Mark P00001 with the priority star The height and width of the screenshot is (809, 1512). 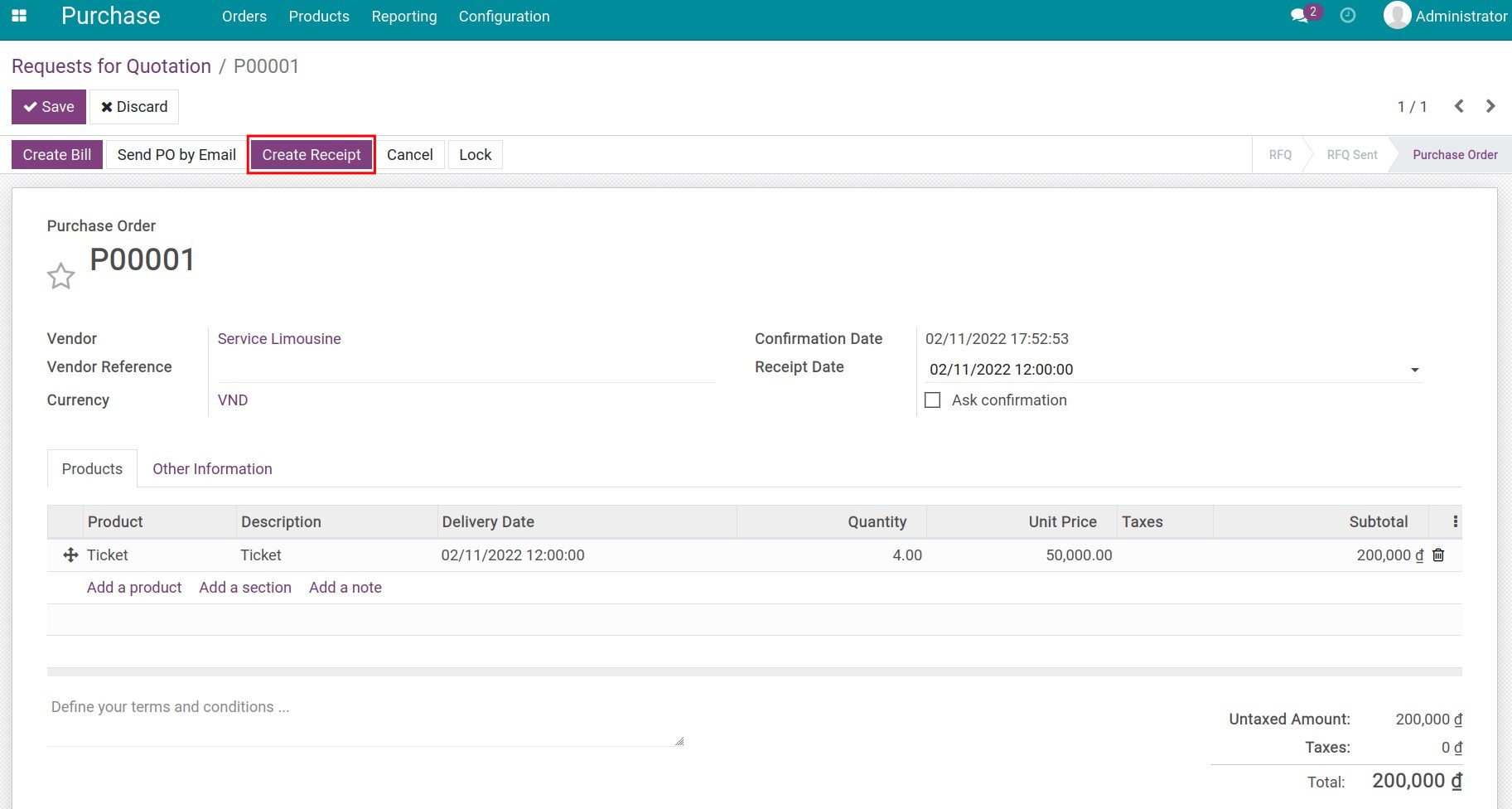[60, 276]
